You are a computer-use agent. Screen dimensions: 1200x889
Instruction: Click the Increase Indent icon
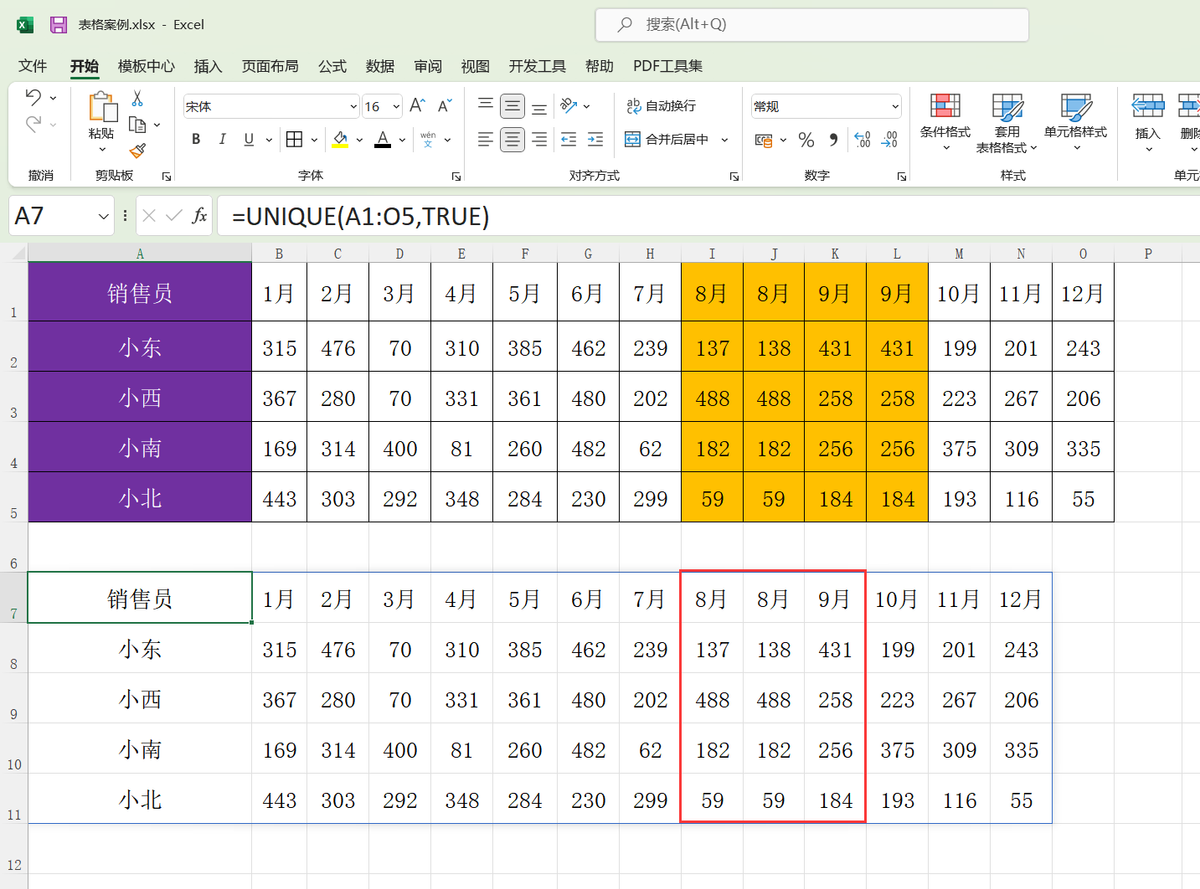coord(596,139)
